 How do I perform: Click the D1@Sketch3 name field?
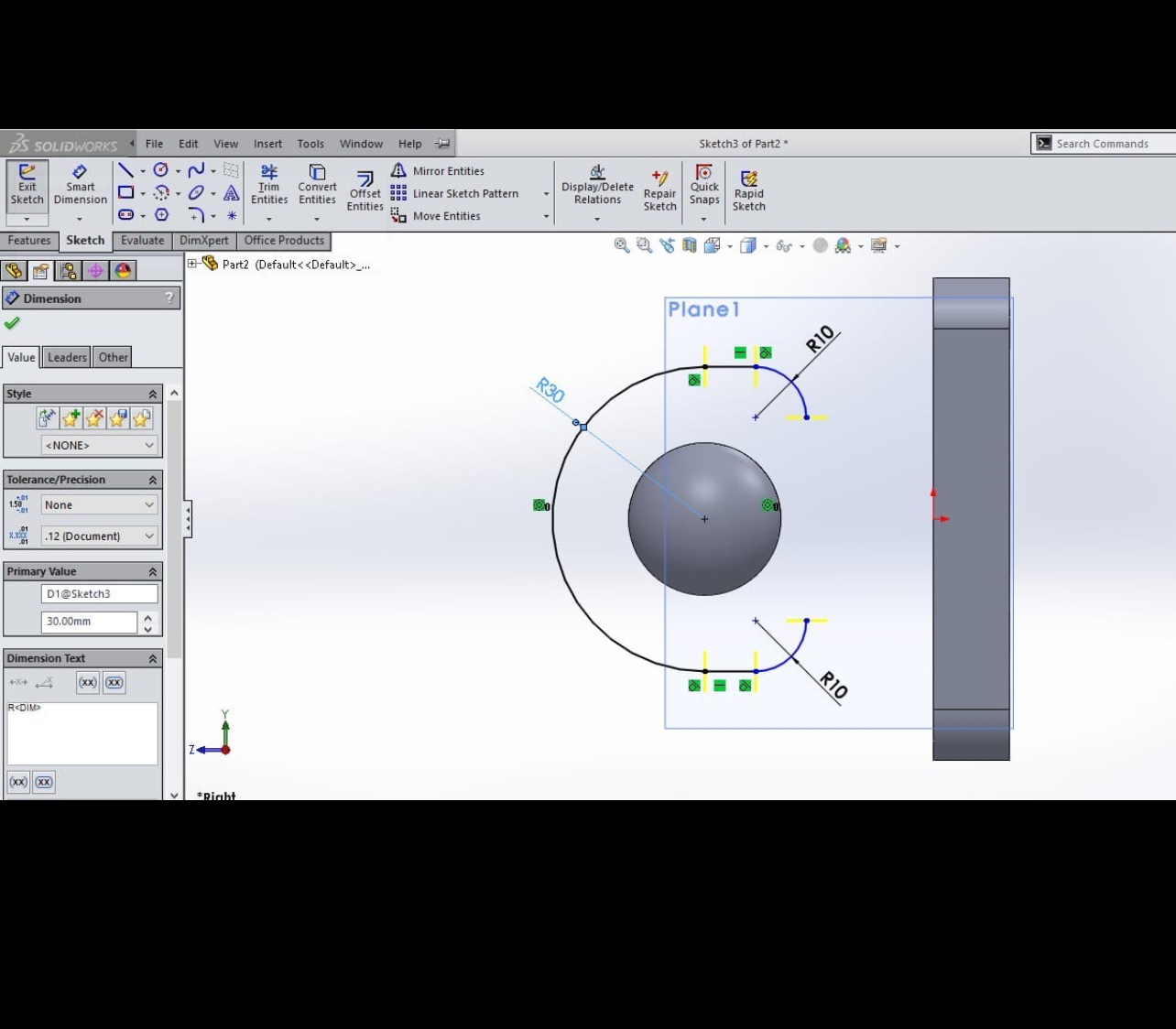(100, 594)
